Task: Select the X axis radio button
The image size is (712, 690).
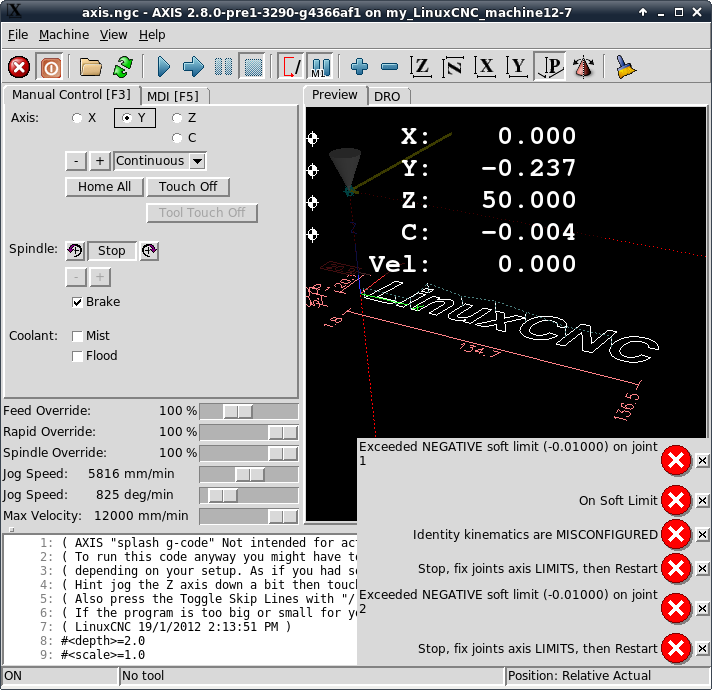Action: click(78, 118)
